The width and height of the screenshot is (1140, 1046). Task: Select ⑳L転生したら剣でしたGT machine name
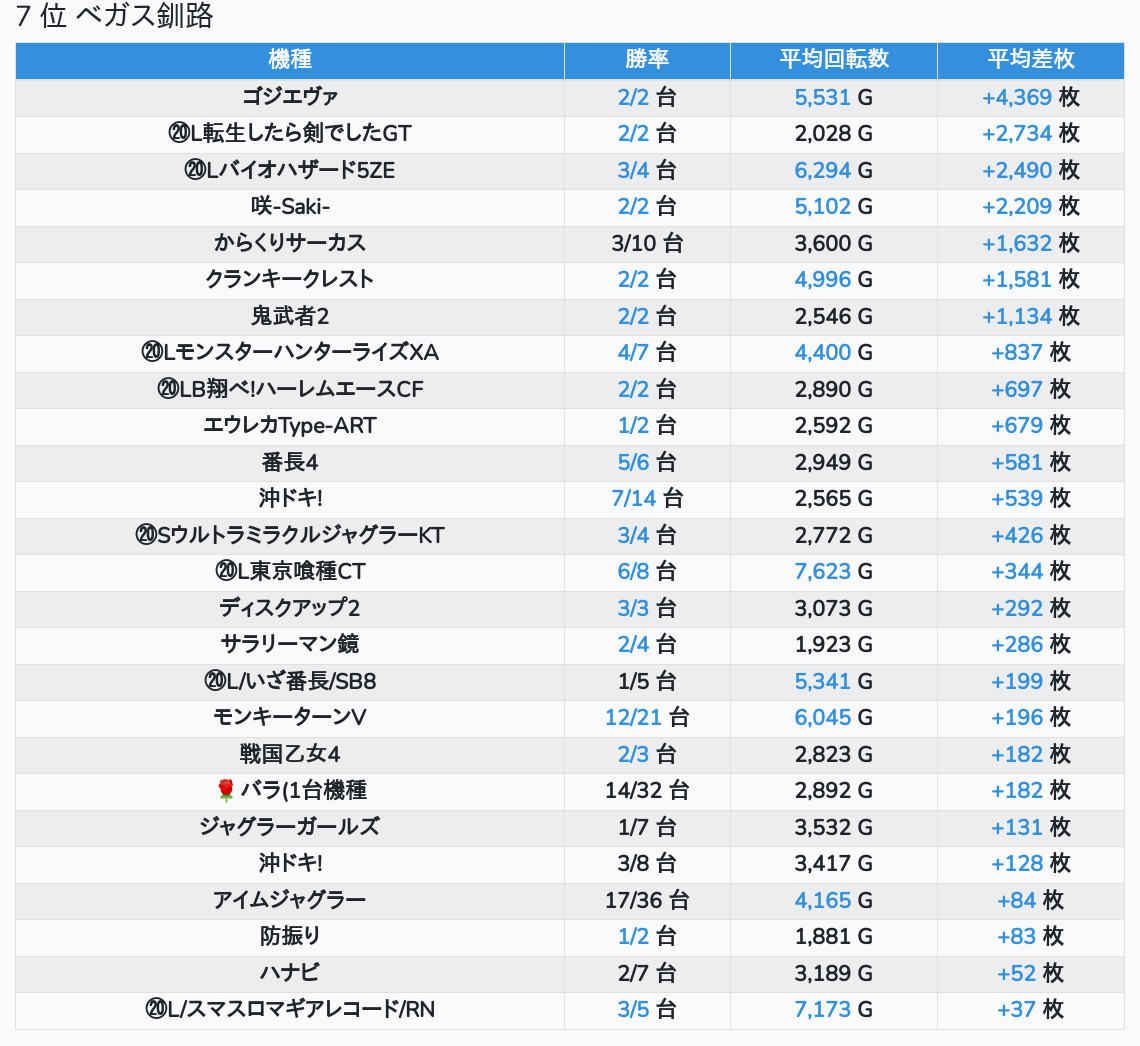tap(289, 133)
